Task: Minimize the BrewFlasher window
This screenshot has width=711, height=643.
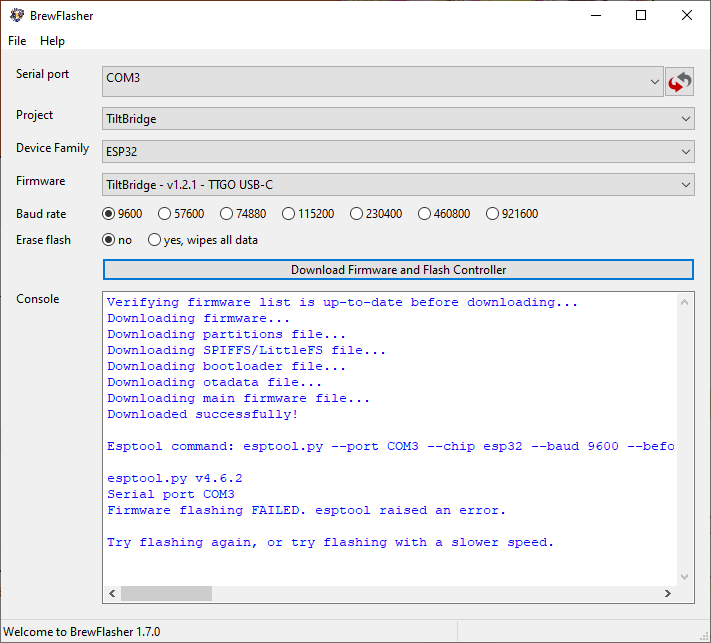Action: tap(596, 15)
